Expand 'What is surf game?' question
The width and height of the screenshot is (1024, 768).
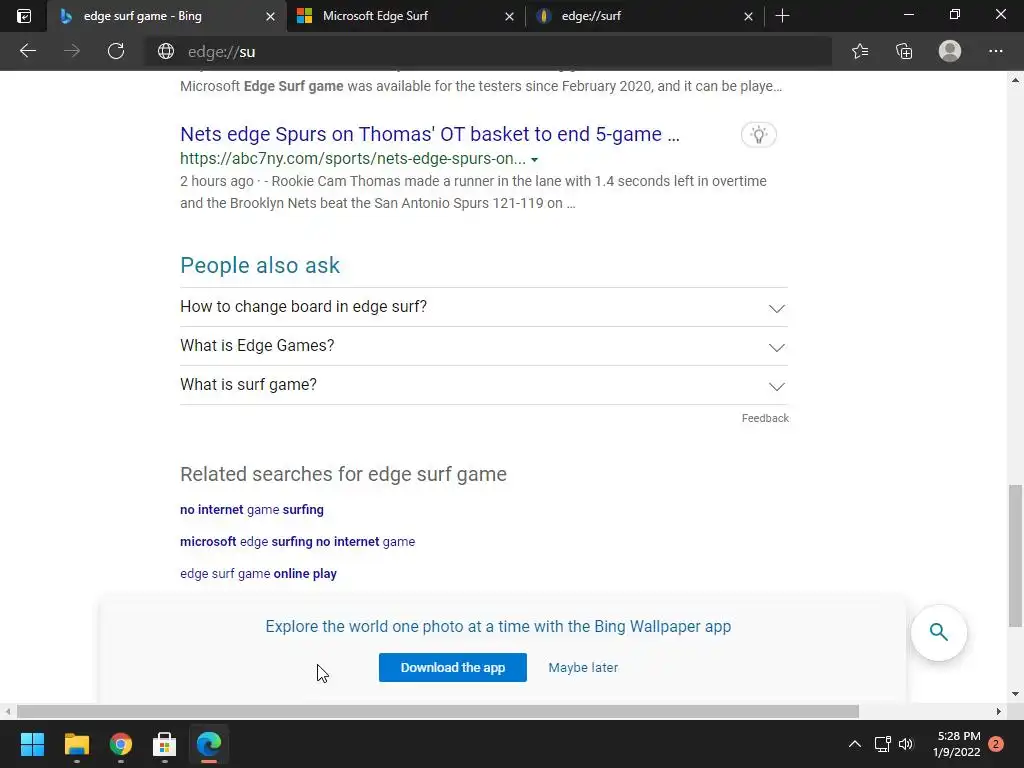[483, 385]
